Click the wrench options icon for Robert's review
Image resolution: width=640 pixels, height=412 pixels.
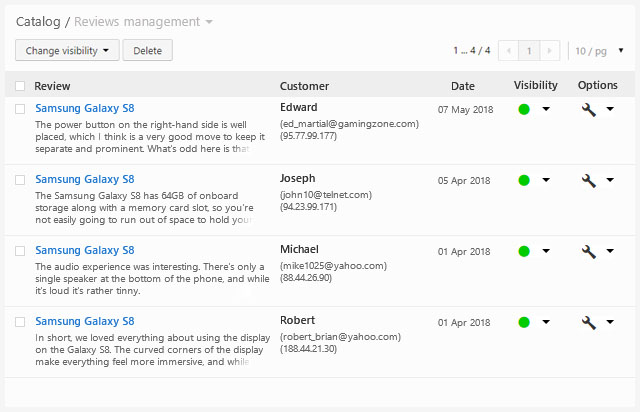pyautogui.click(x=589, y=322)
